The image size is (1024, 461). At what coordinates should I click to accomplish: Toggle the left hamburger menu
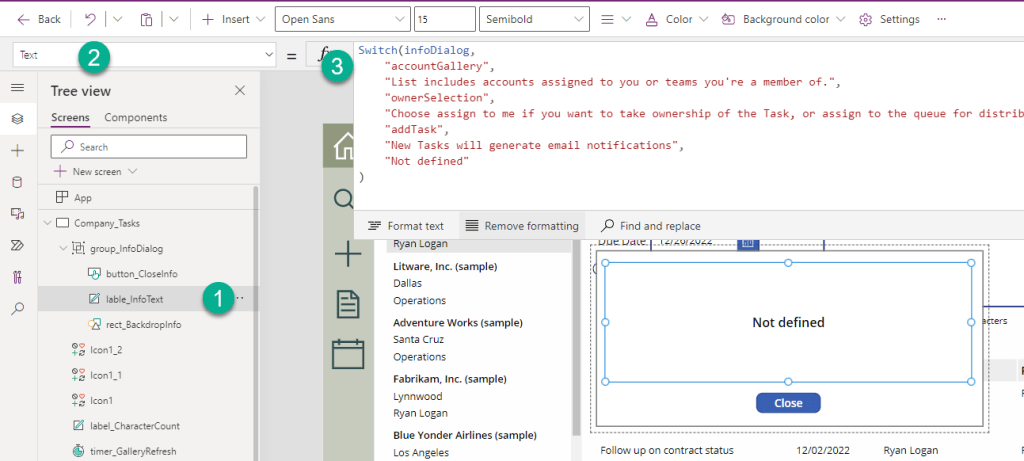pyautogui.click(x=18, y=87)
